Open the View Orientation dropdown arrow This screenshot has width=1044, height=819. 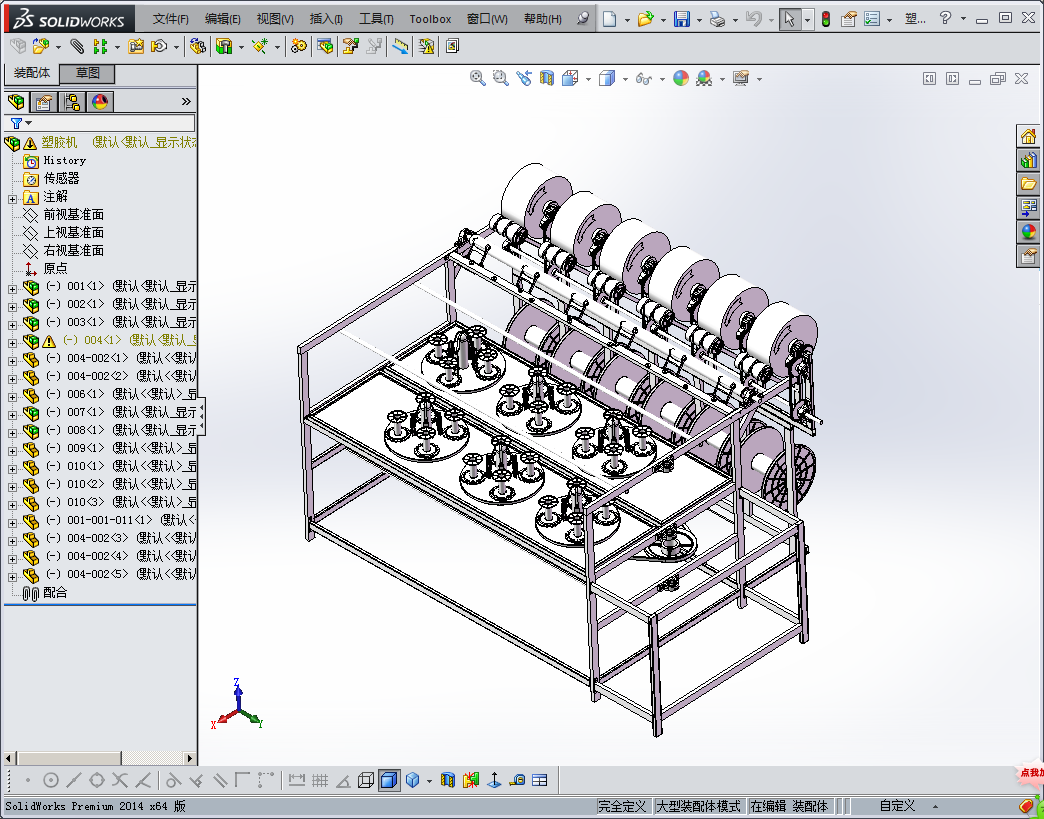click(588, 79)
